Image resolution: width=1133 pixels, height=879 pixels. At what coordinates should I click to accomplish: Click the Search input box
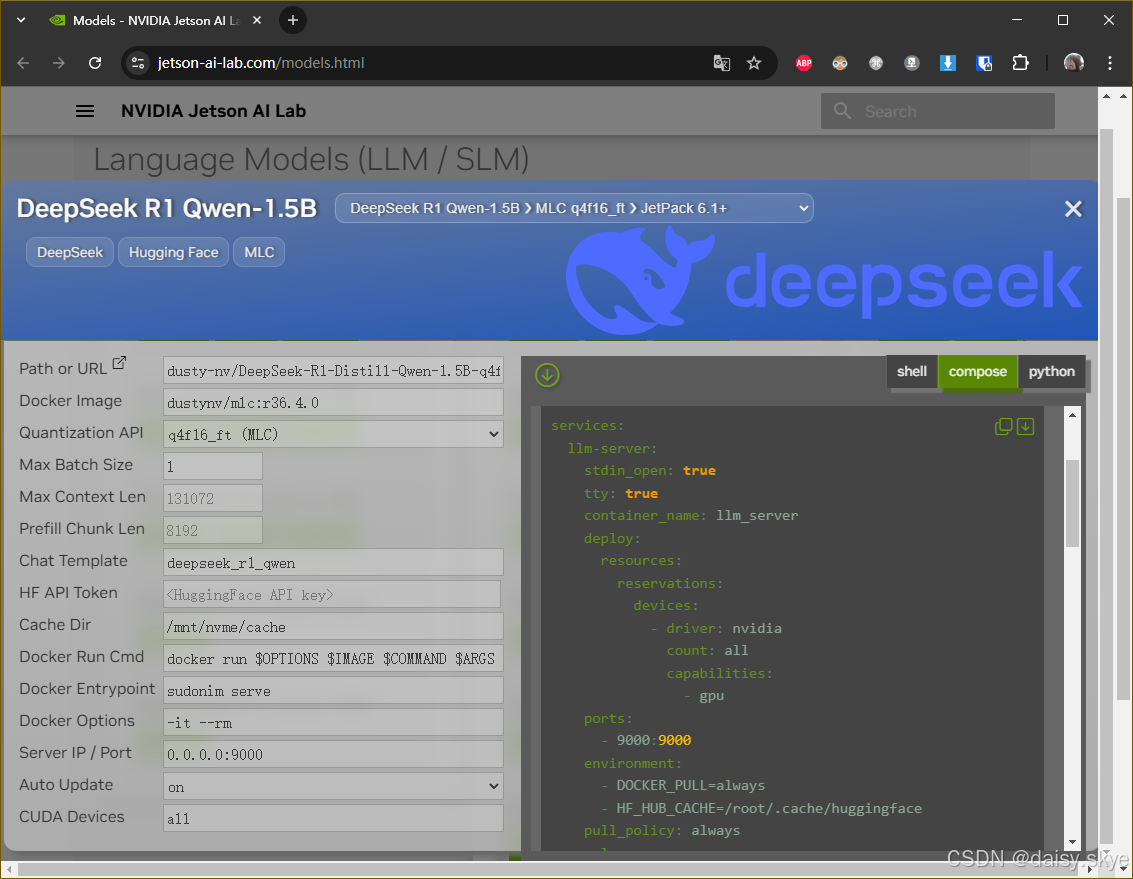(937, 111)
